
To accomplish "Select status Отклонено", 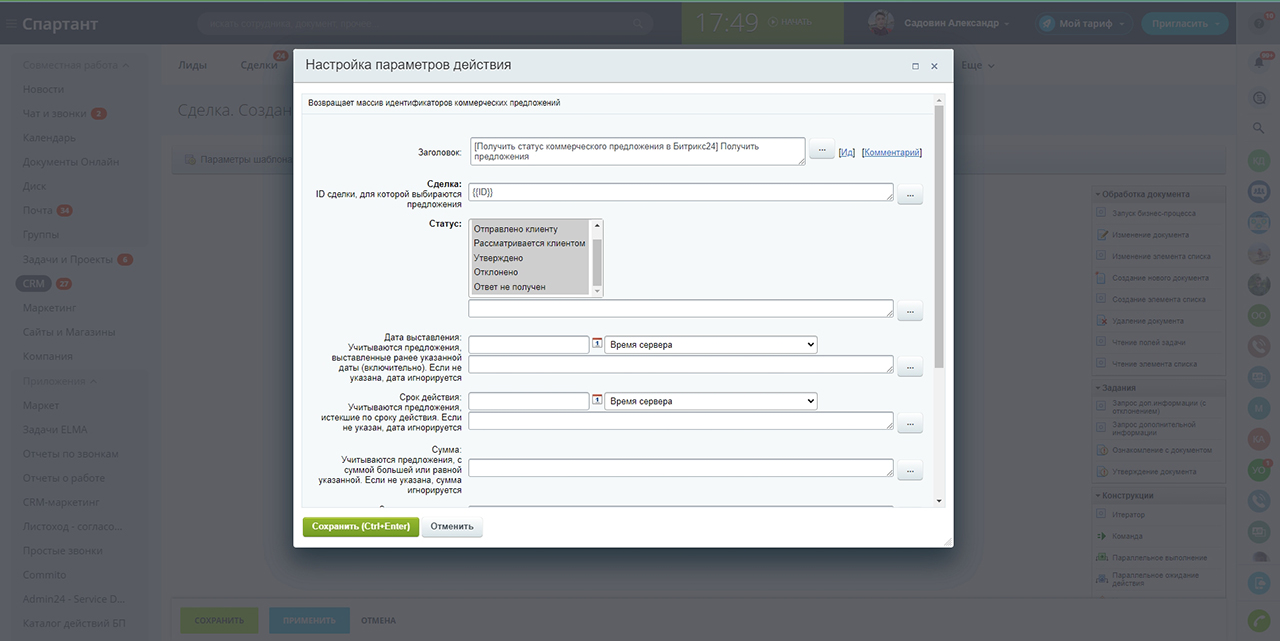I will [x=530, y=272].
